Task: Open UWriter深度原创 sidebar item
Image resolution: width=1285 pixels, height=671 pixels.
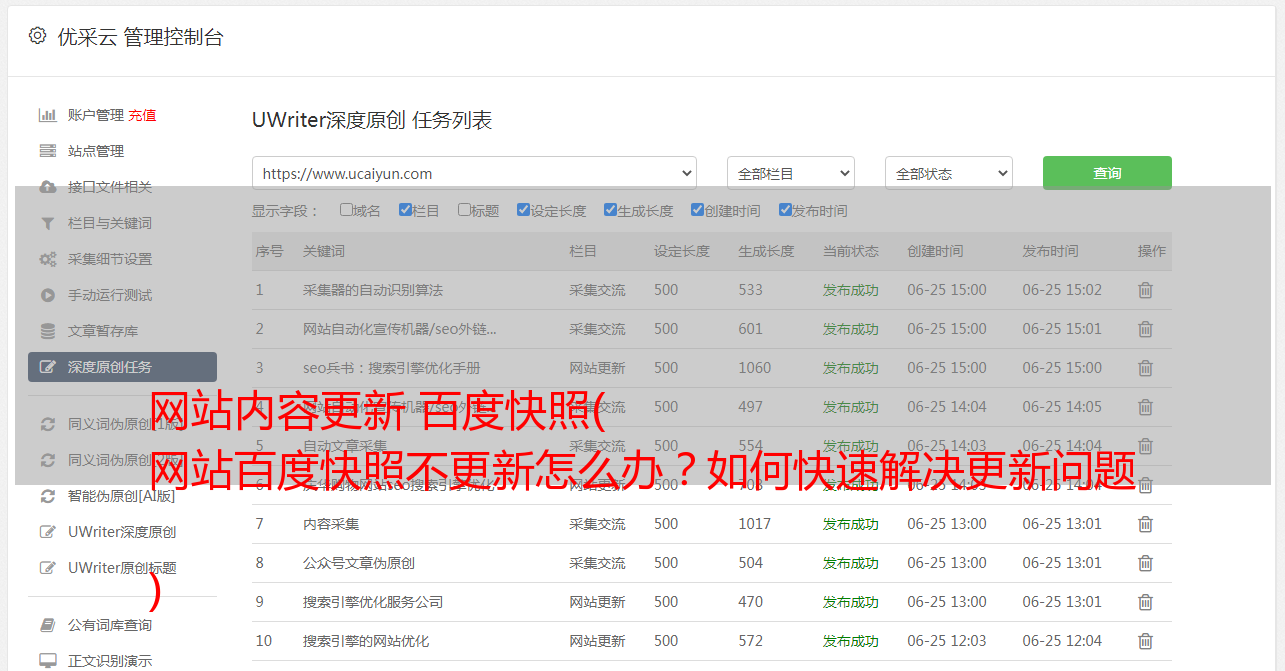Action: (122, 532)
